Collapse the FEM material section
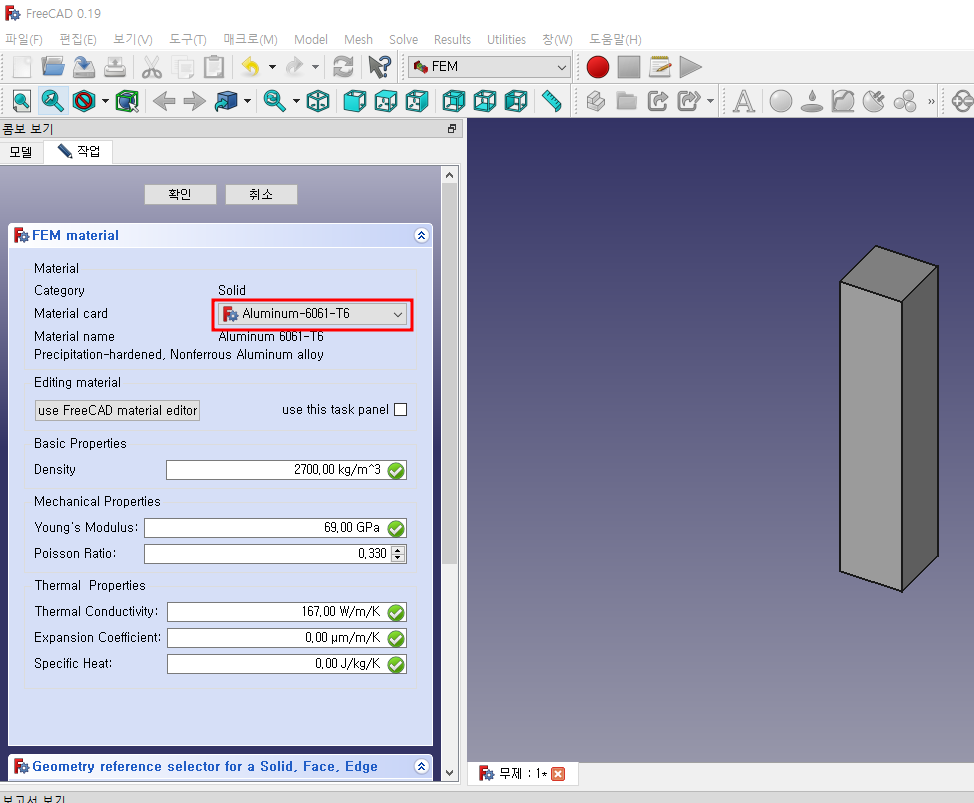 pos(421,235)
